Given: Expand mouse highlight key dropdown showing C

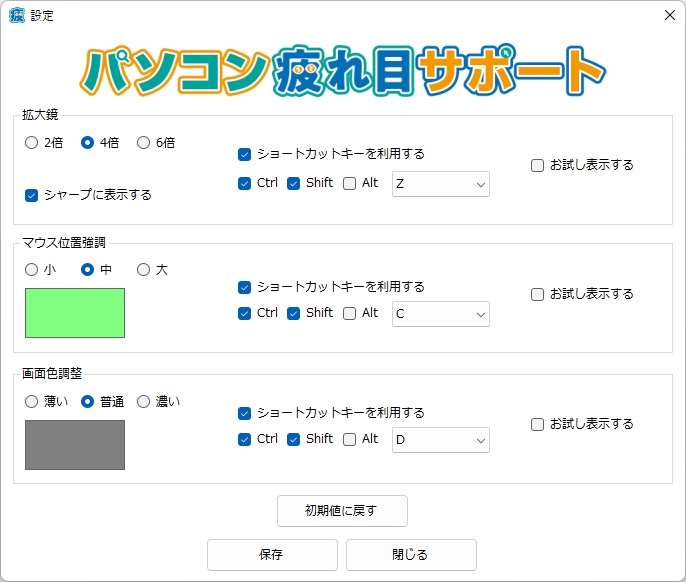Looking at the screenshot, I should click(440, 314).
